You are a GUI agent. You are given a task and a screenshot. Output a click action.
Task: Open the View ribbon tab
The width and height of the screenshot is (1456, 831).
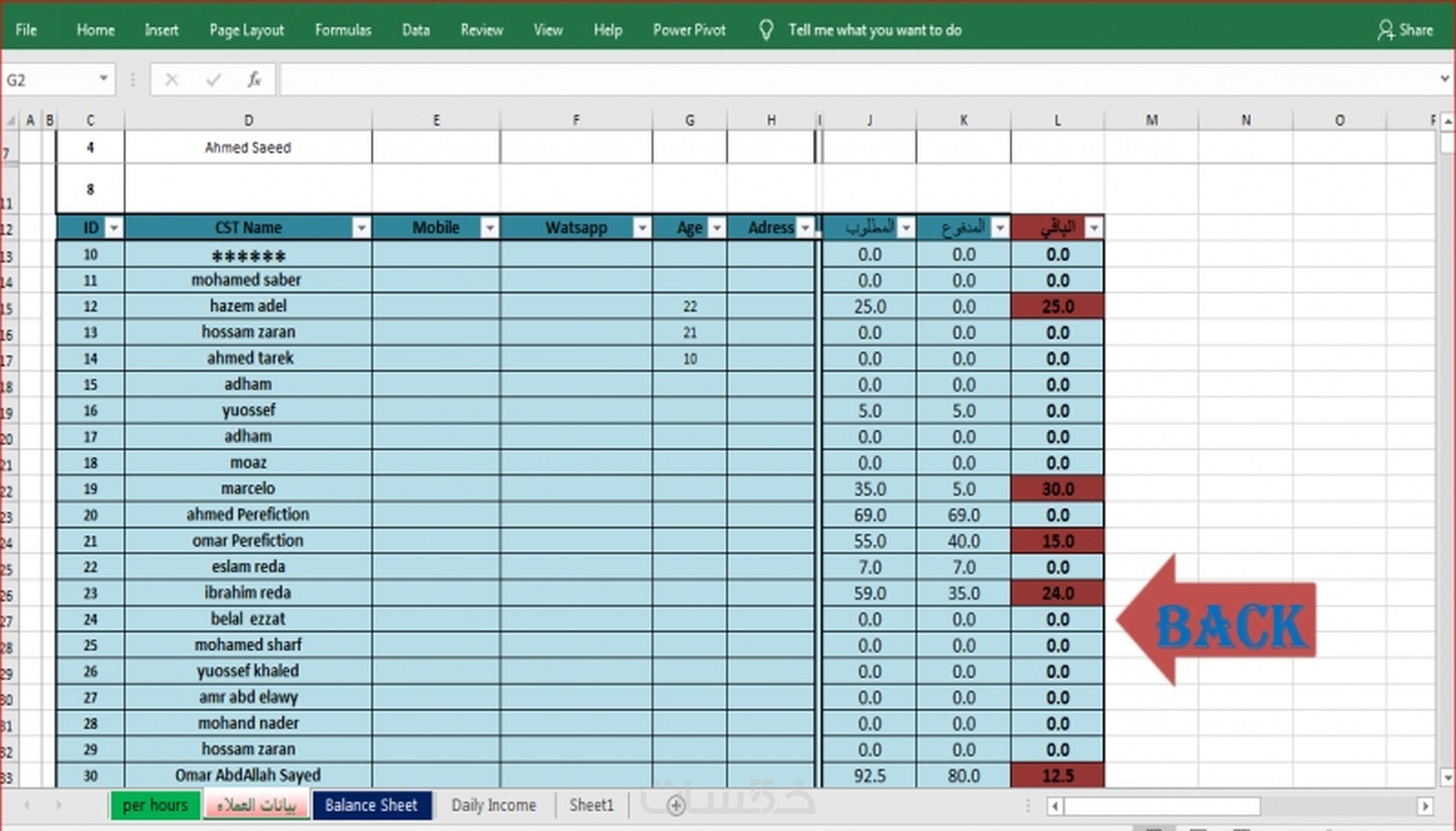coord(548,30)
